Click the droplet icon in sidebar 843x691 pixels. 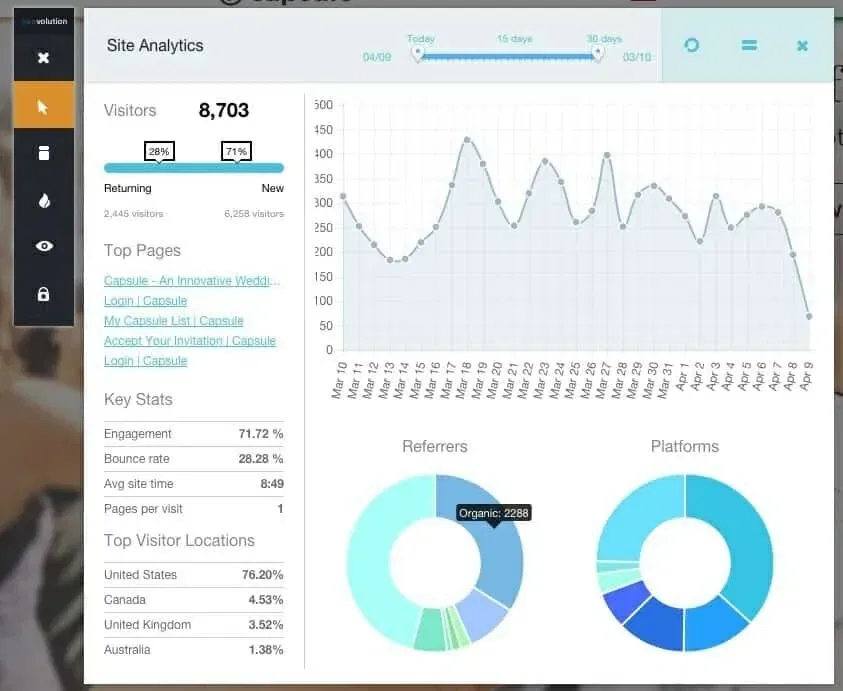coord(43,200)
